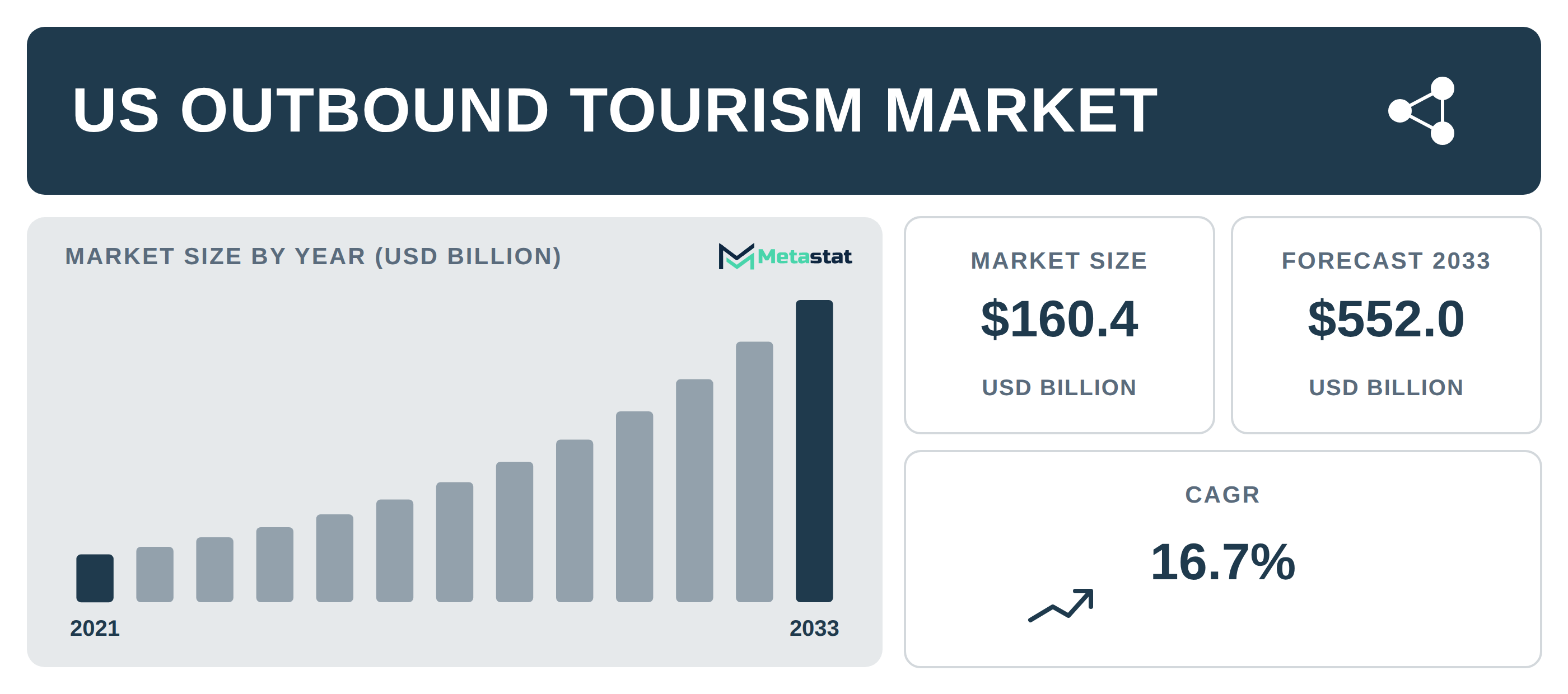Click the share icon in header
This screenshot has height=694, width=1568.
1422,111
